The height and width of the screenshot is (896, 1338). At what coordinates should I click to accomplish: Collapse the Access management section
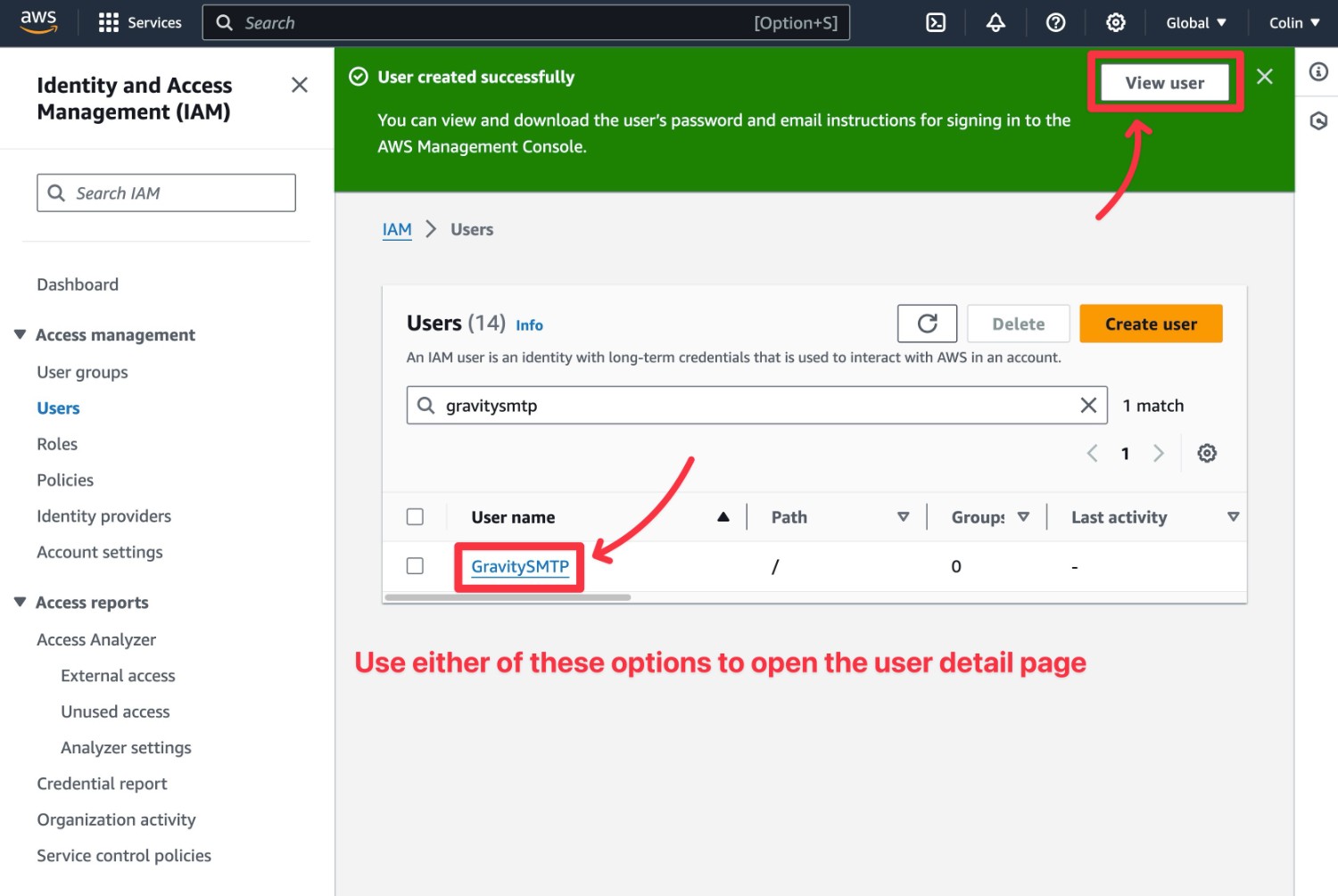[x=20, y=334]
